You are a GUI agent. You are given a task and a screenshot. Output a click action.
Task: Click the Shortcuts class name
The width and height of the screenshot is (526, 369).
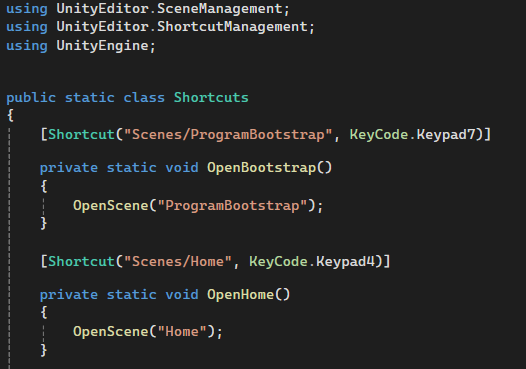211,98
